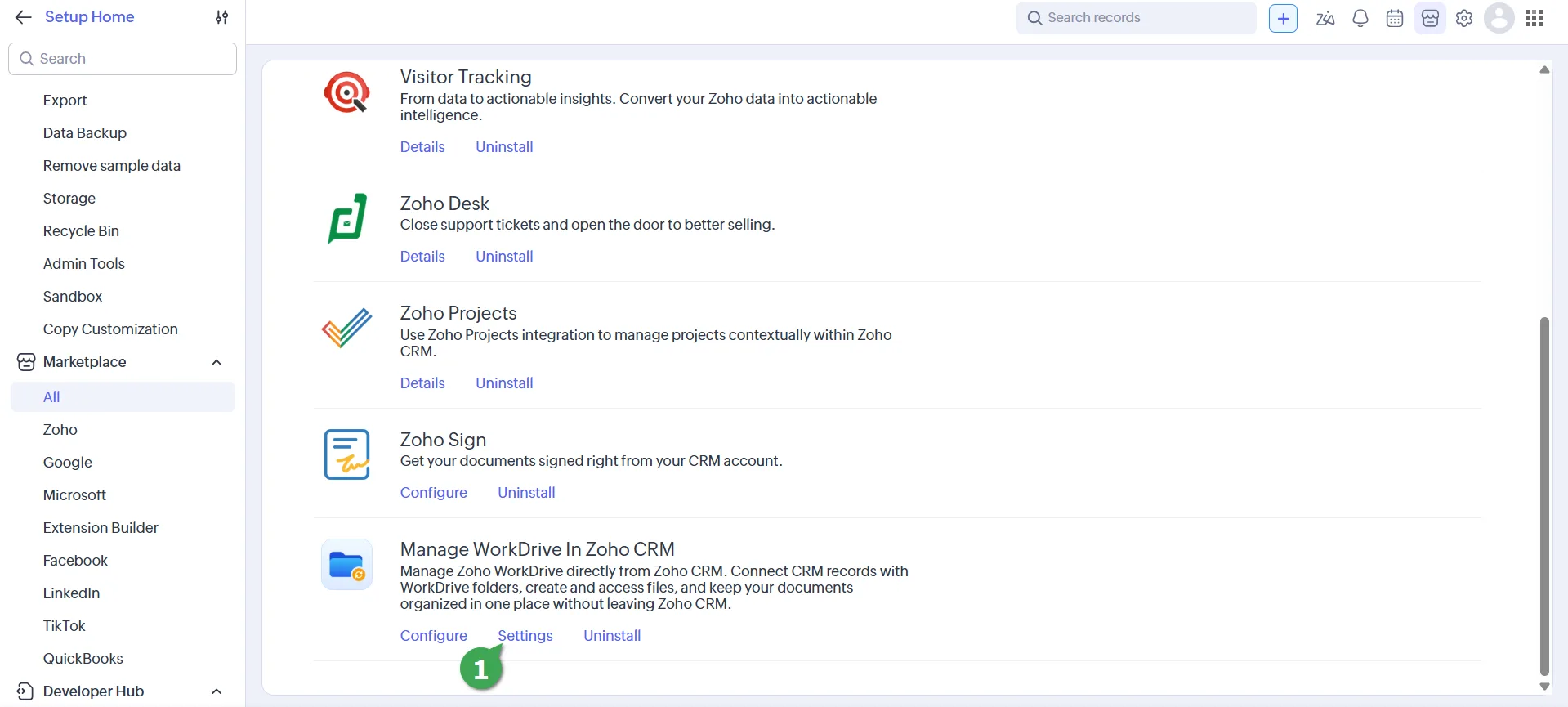
Task: Click the Marketplace sidebar section icon
Action: pyautogui.click(x=26, y=362)
